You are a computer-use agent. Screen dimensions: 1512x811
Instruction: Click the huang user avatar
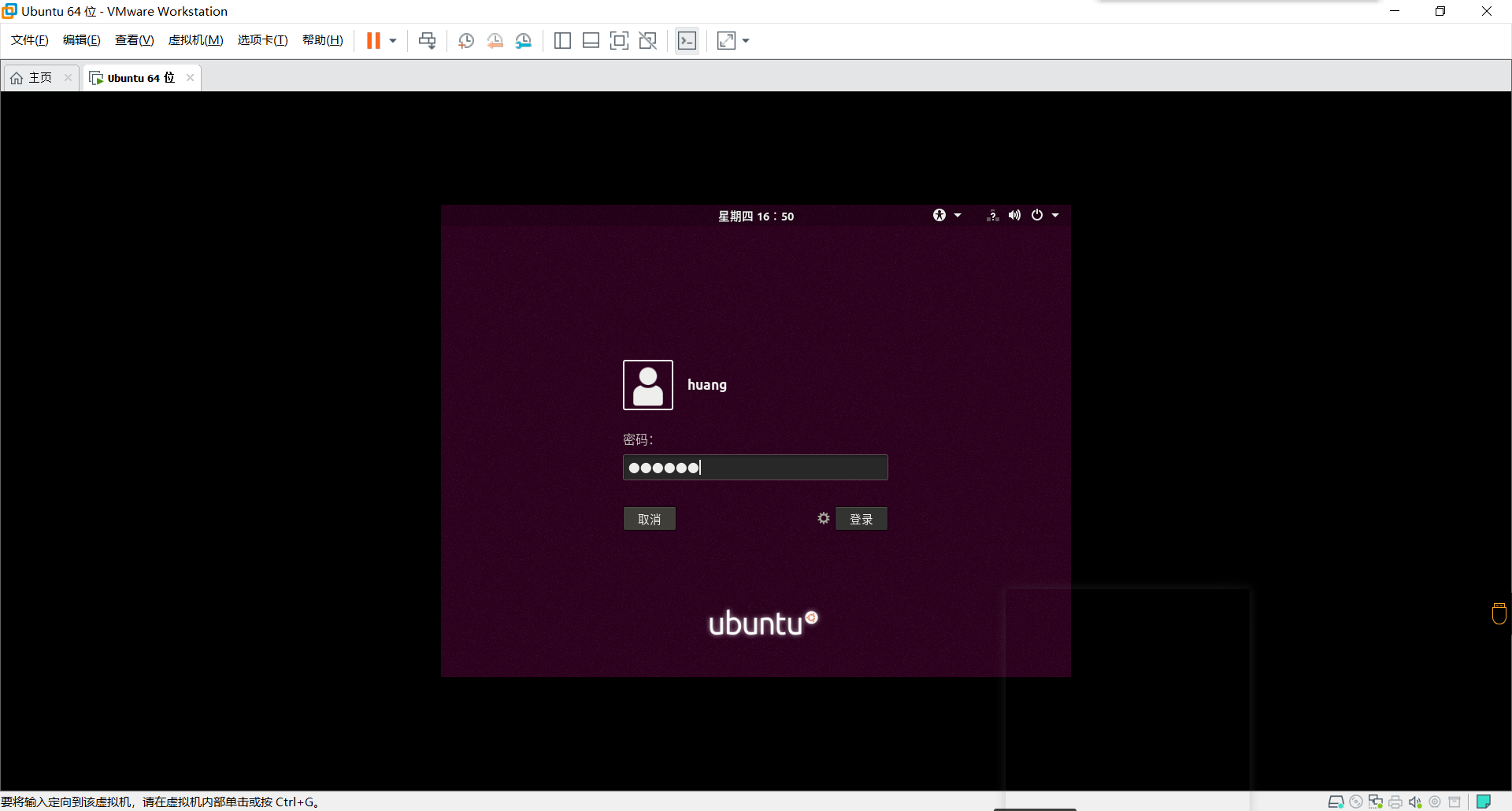tap(648, 385)
